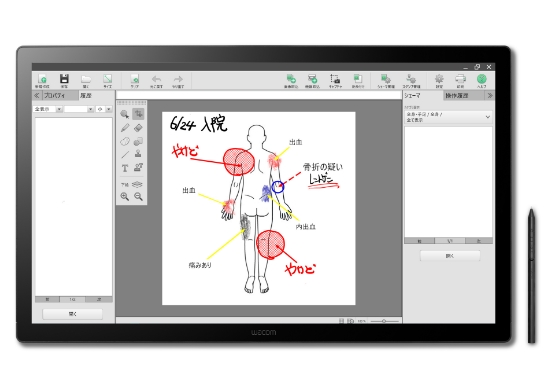
Task: Click the zoom percentage indicator in the tool palette
Action: point(125,185)
